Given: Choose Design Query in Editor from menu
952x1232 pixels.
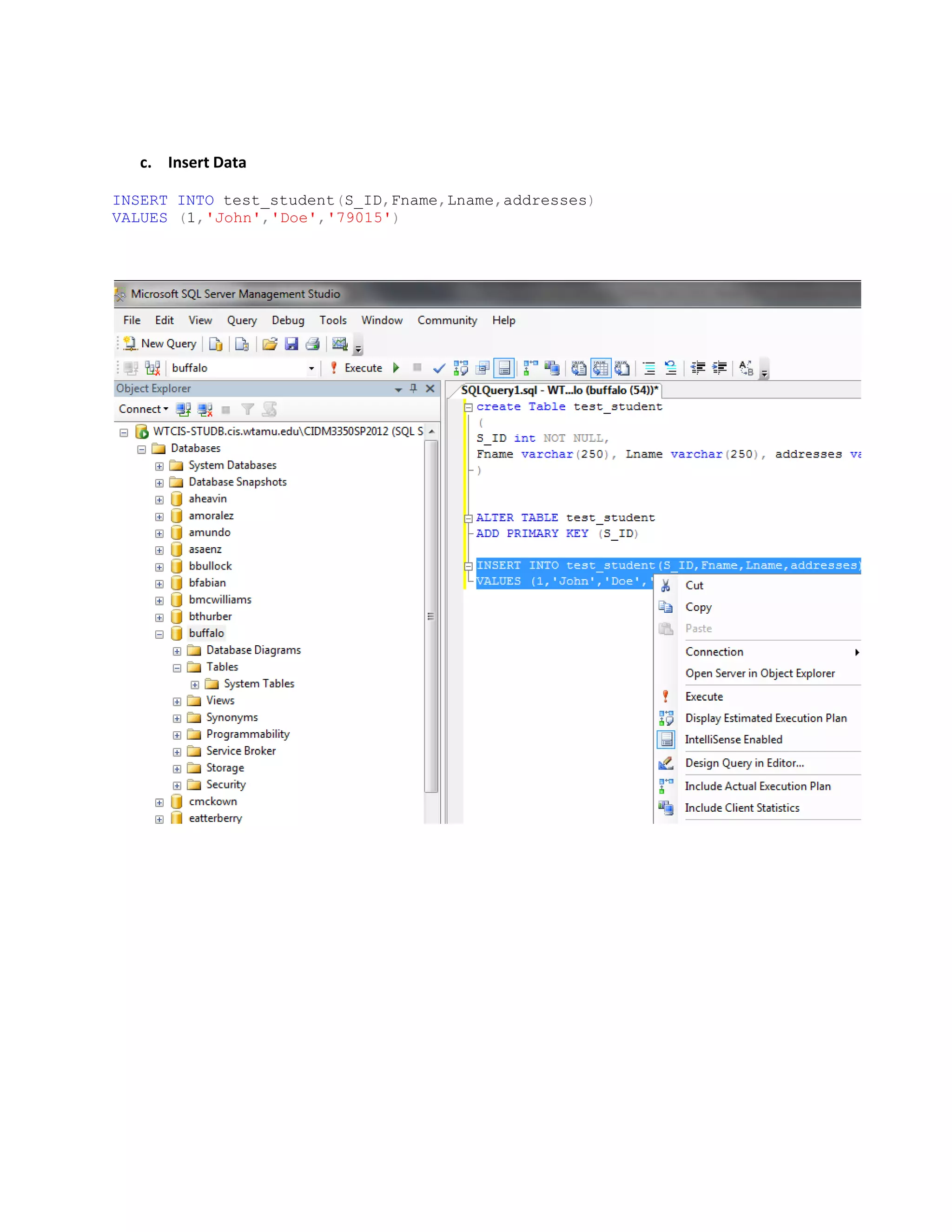Looking at the screenshot, I should 758,763.
